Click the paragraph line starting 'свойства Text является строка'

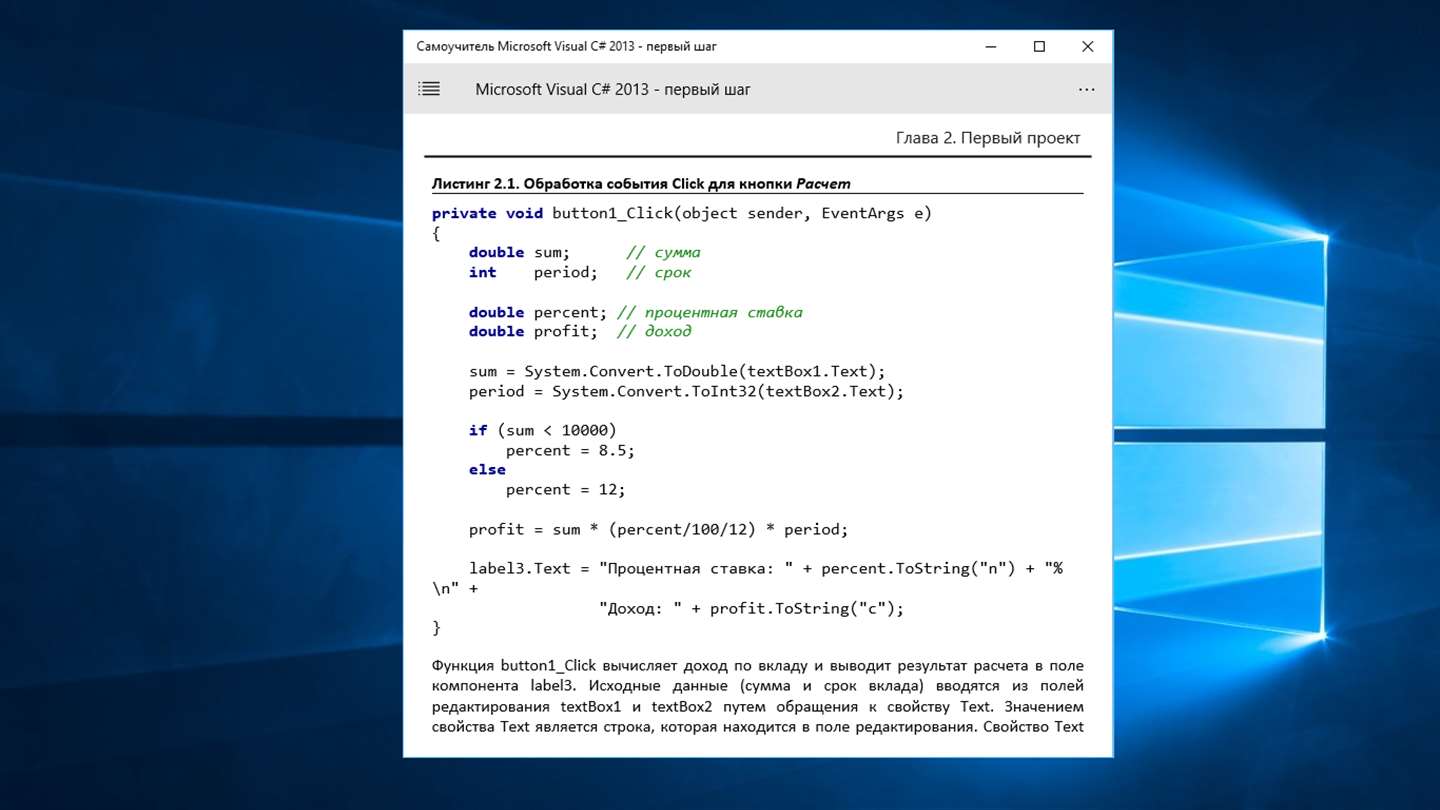click(x=758, y=727)
